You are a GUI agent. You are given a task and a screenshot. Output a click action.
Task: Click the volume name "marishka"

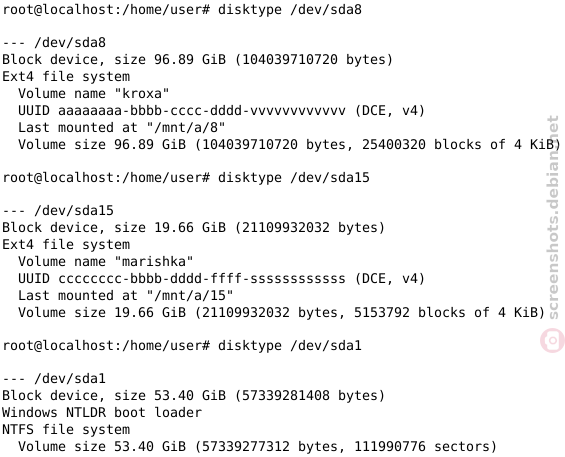tap(154, 262)
